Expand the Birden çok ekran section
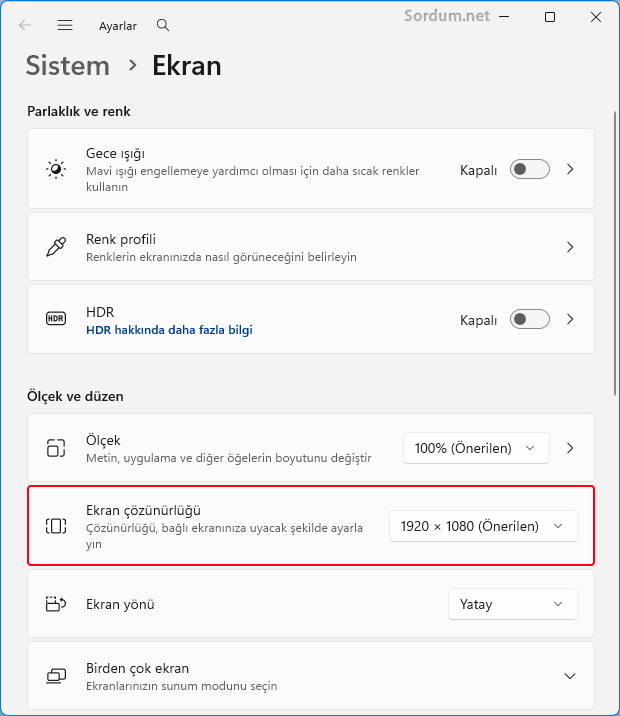The height and width of the screenshot is (716, 620). tap(570, 676)
